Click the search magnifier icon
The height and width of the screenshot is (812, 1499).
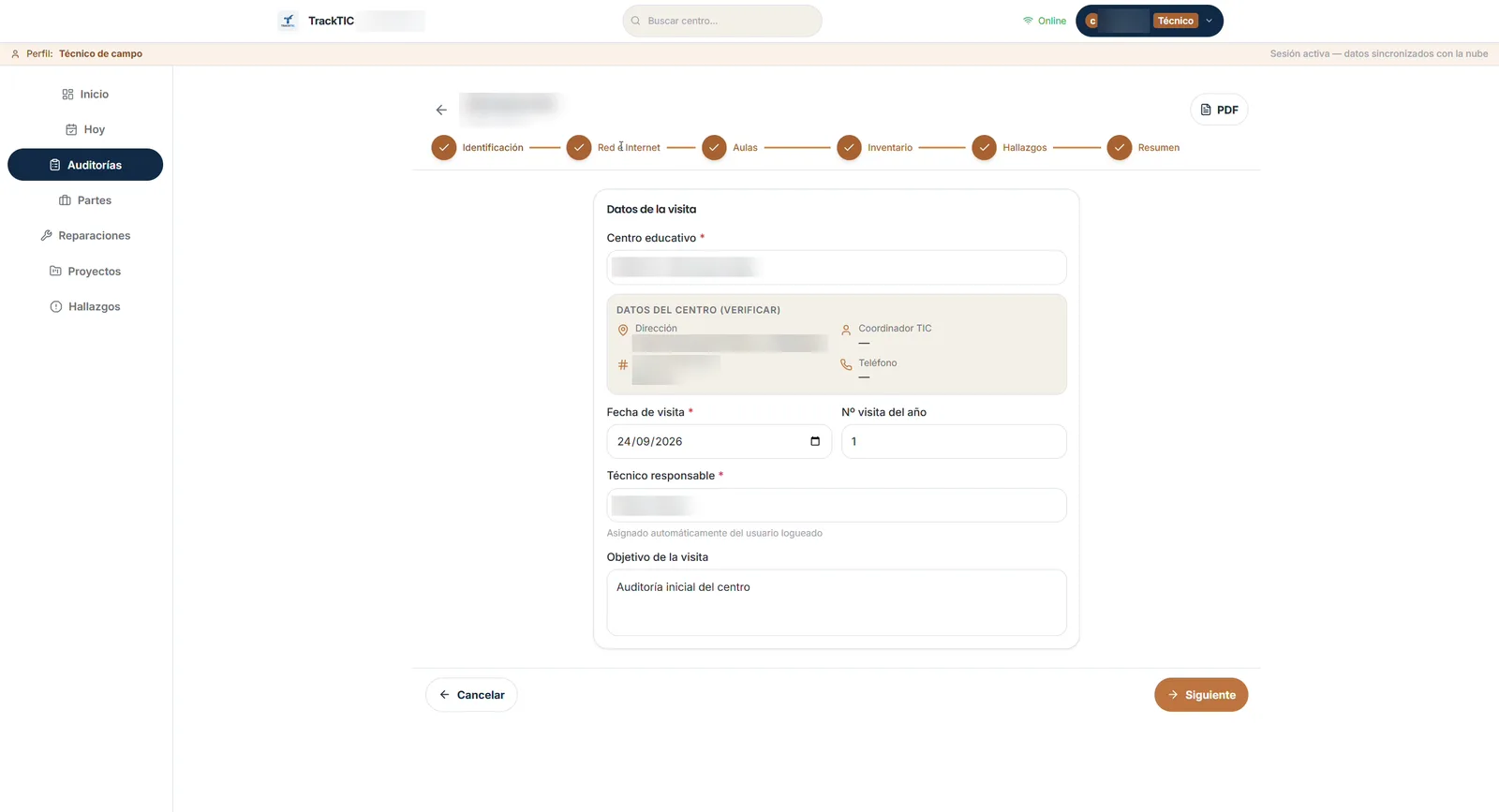tap(636, 21)
